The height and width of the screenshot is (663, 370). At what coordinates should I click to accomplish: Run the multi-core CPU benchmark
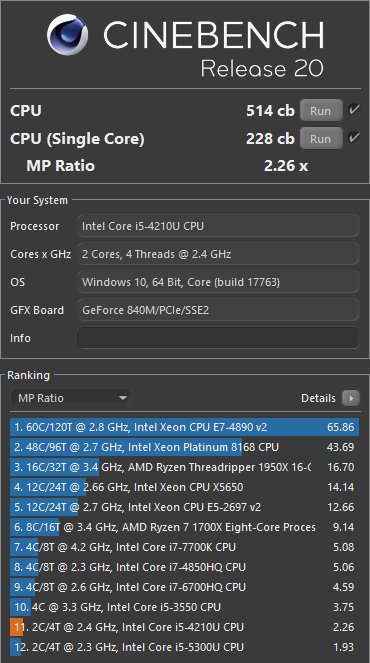(x=321, y=111)
